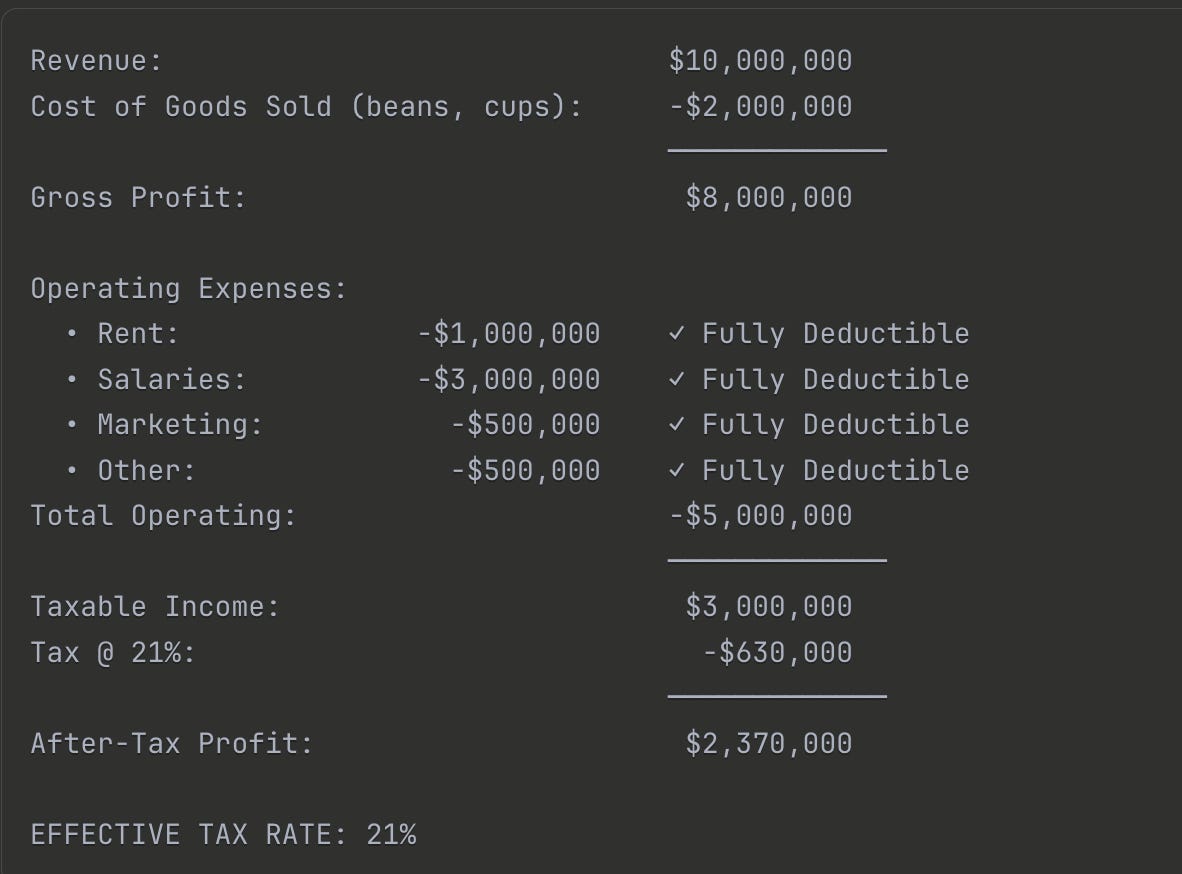
Task: Click the After-Tax Profit $2,370,000 value
Action: coord(769,744)
